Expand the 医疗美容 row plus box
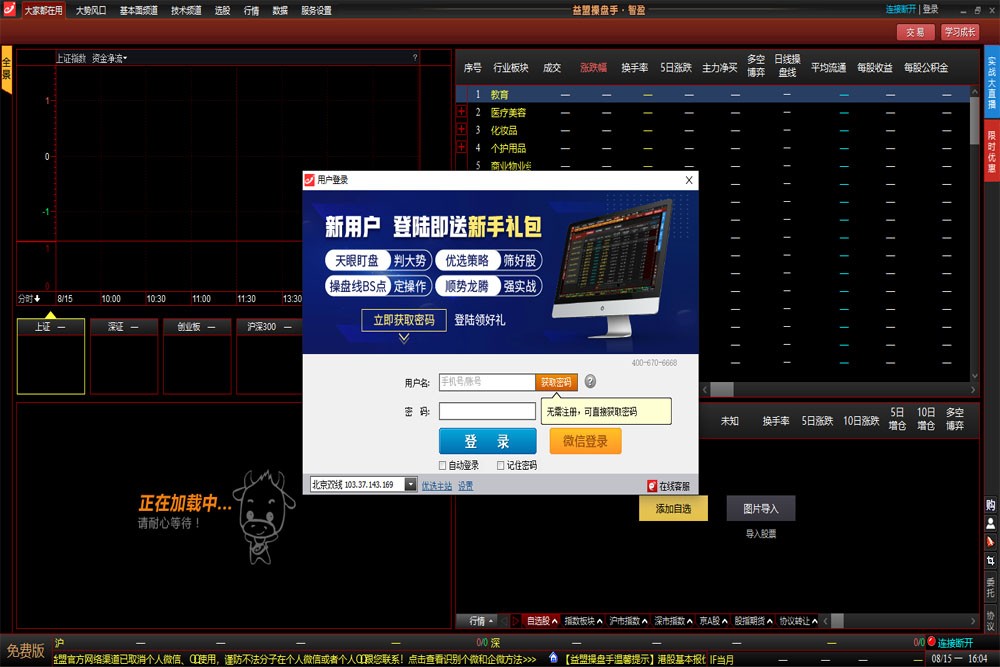Image resolution: width=1000 pixels, height=667 pixels. [x=462, y=112]
